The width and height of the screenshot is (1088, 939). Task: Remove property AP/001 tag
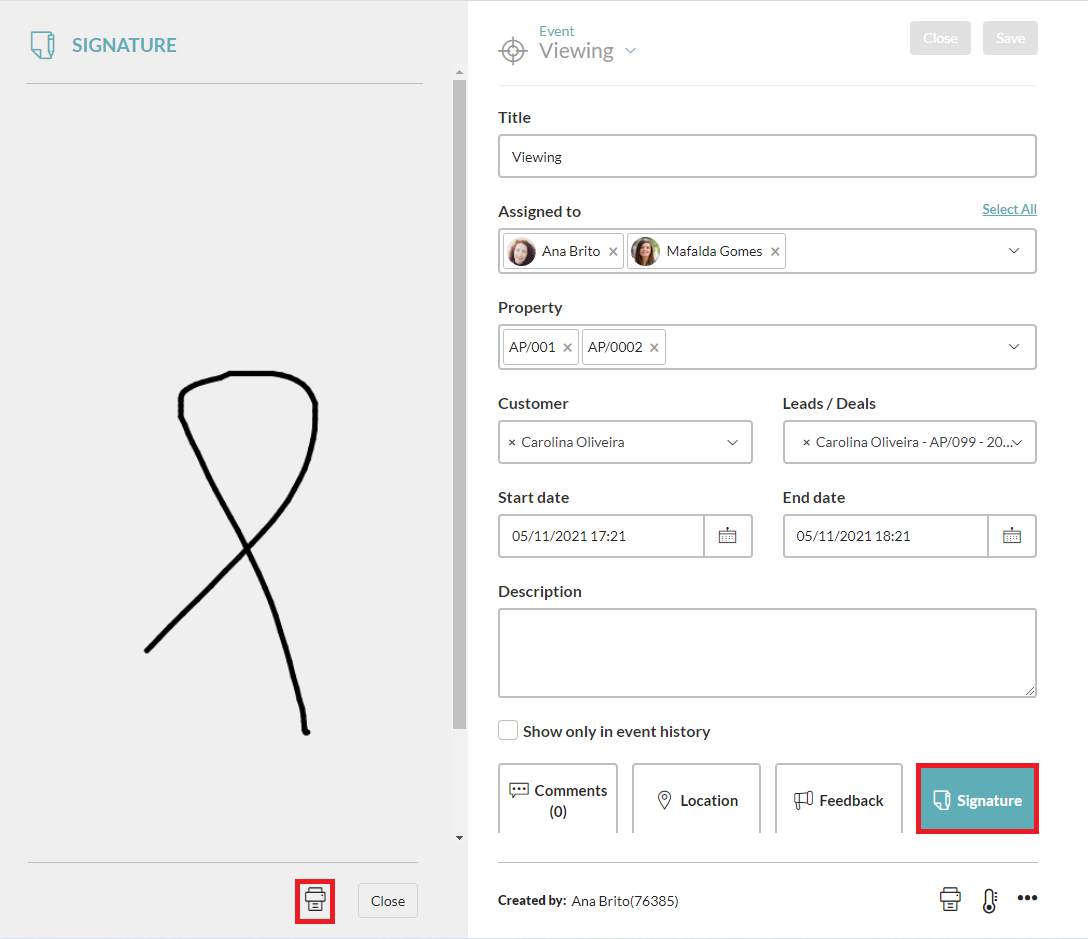pyautogui.click(x=567, y=347)
